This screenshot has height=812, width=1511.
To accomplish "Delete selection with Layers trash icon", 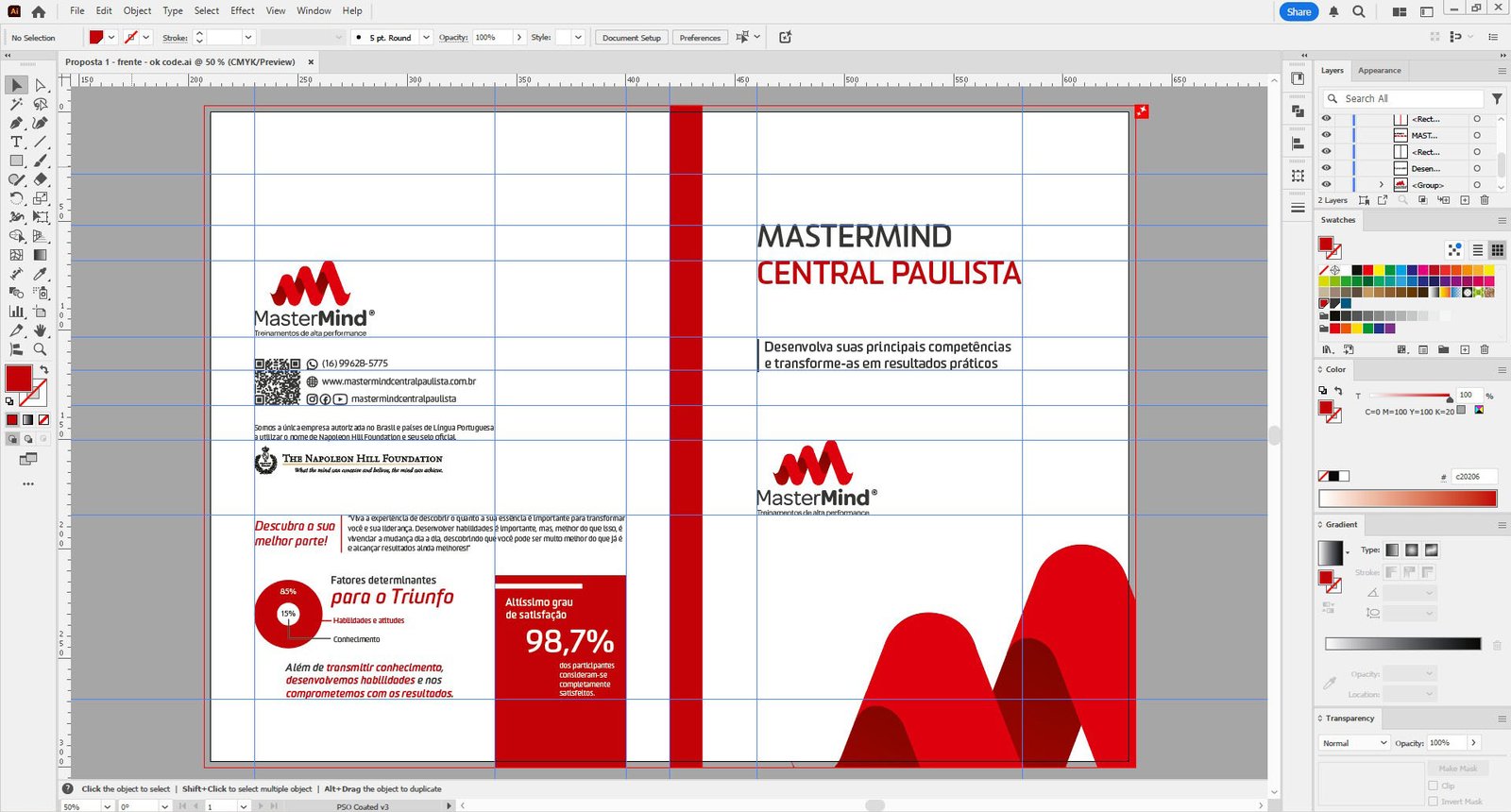I will (1485, 200).
